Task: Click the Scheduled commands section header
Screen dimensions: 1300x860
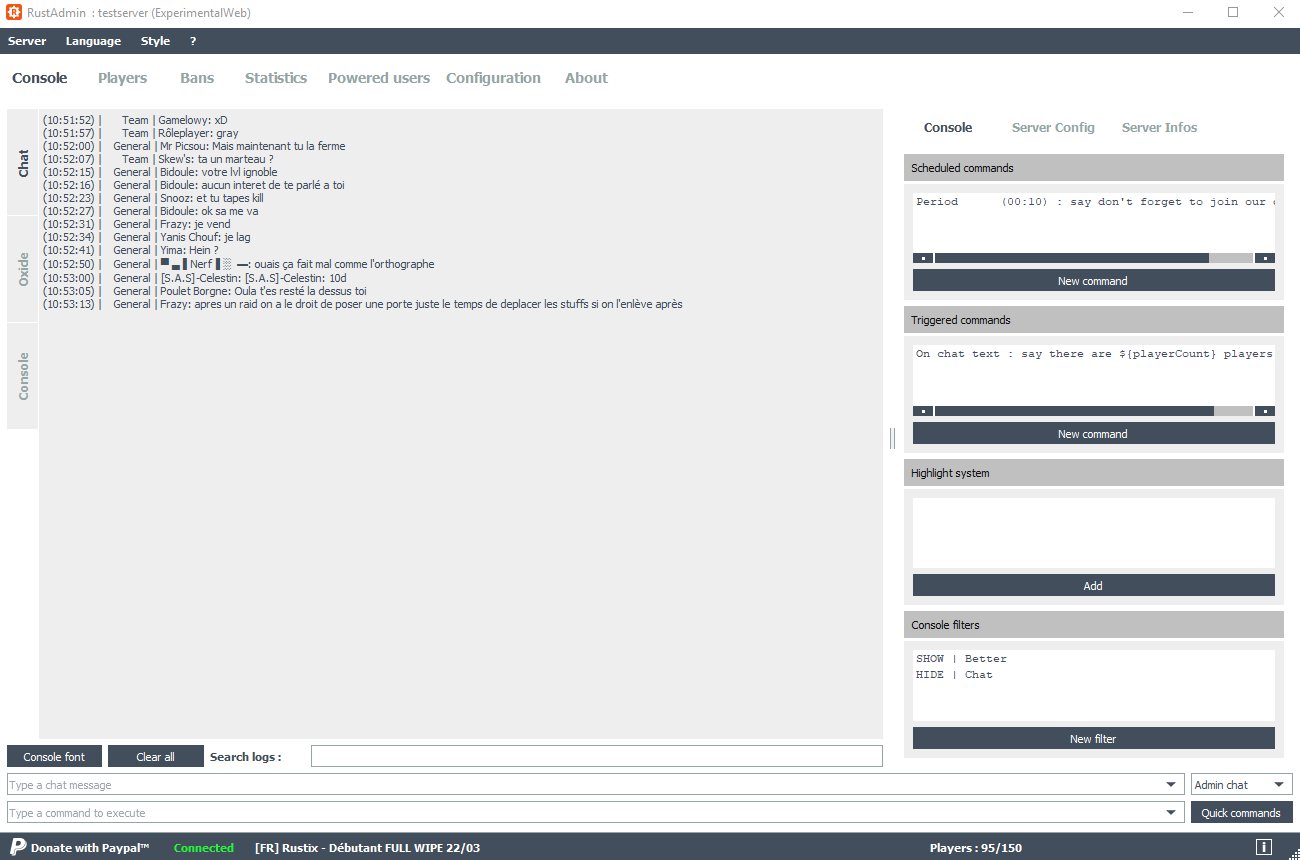Action: (x=1094, y=168)
